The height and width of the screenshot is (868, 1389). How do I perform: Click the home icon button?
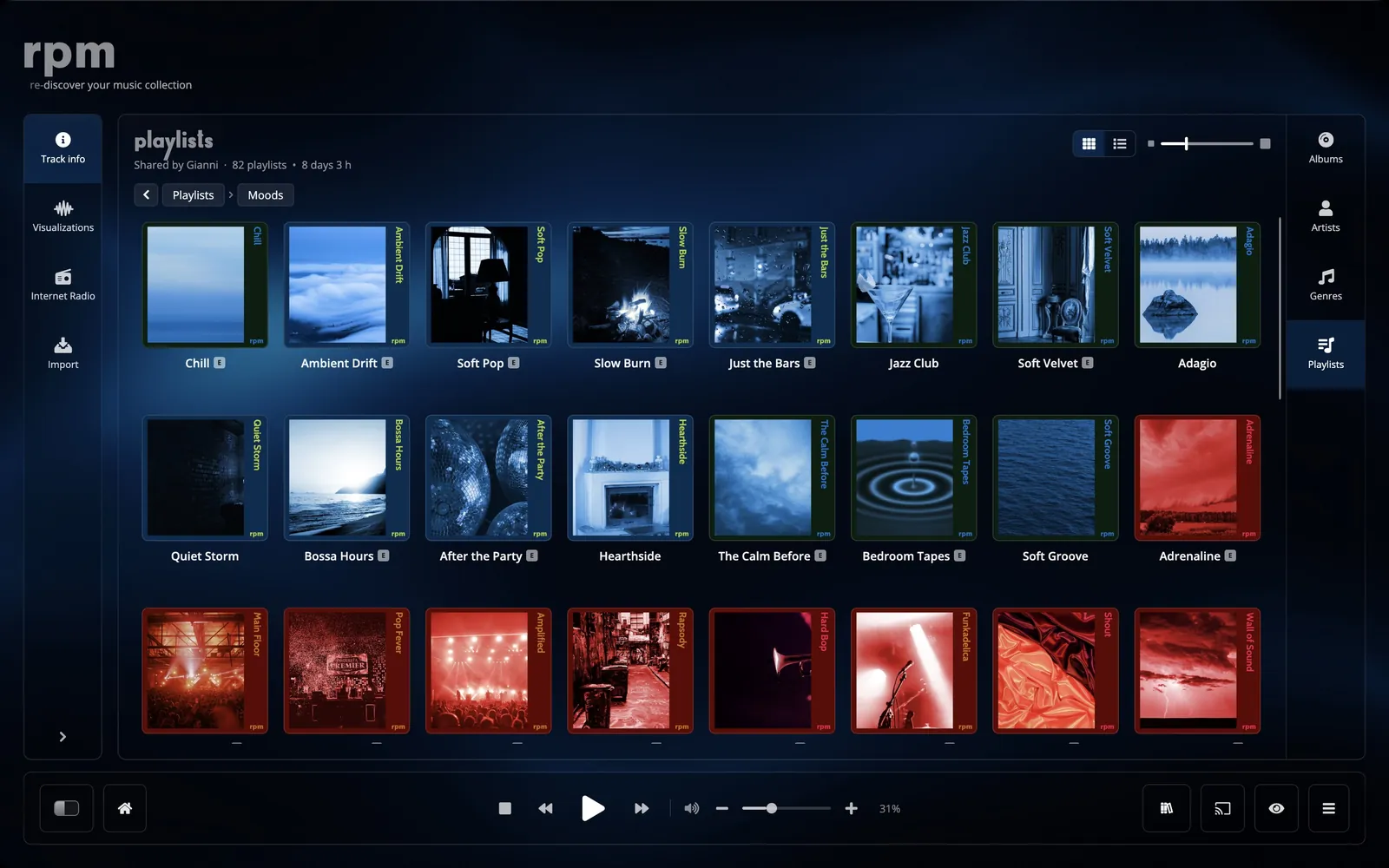tap(125, 808)
